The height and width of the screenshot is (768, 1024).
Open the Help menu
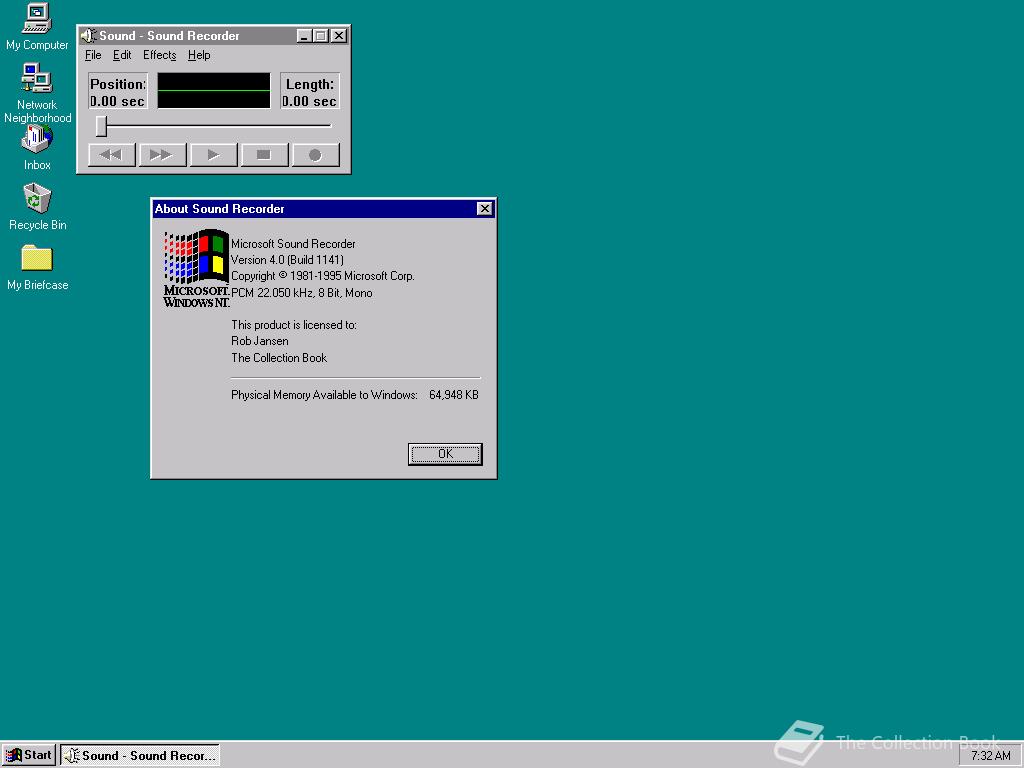tap(199, 55)
